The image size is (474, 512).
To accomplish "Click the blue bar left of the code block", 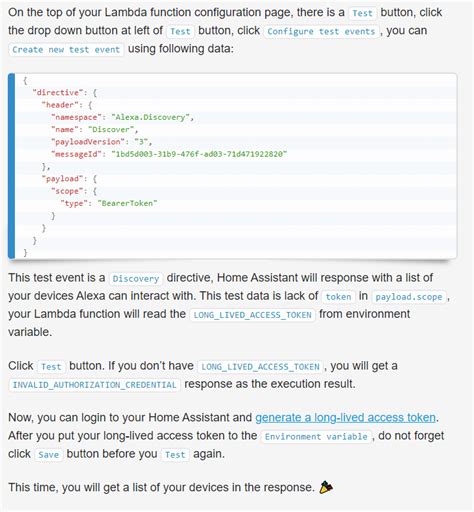I will click(x=12, y=166).
